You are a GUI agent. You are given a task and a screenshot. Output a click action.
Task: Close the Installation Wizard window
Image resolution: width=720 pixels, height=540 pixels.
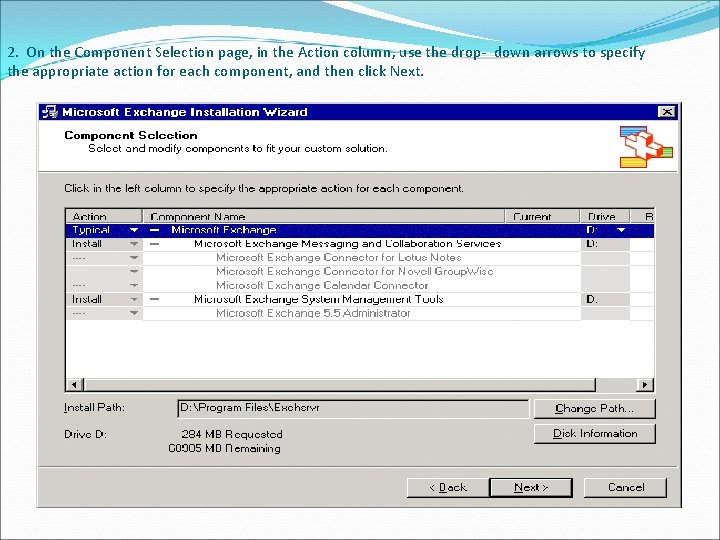point(667,112)
